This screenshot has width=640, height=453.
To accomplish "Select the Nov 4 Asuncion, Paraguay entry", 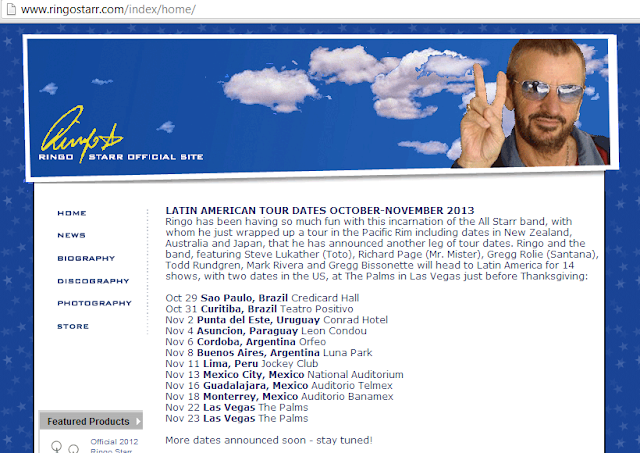I will (x=266, y=331).
